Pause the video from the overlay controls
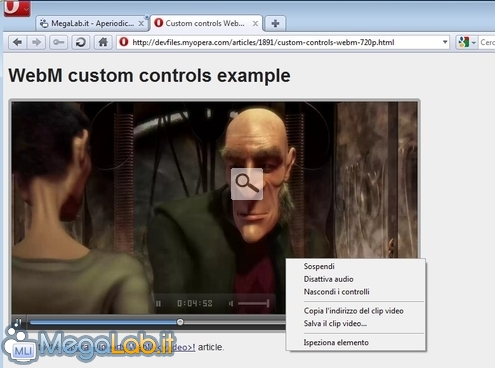 (158, 303)
